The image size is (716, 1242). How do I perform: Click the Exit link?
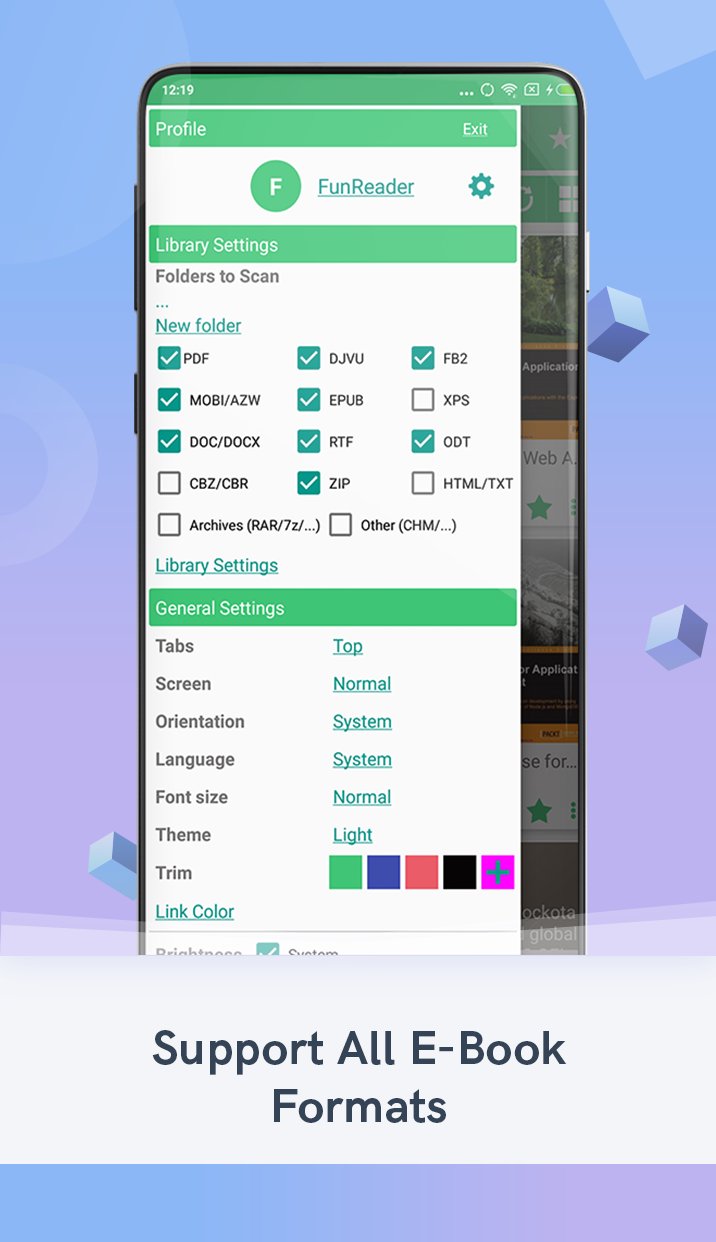[475, 129]
